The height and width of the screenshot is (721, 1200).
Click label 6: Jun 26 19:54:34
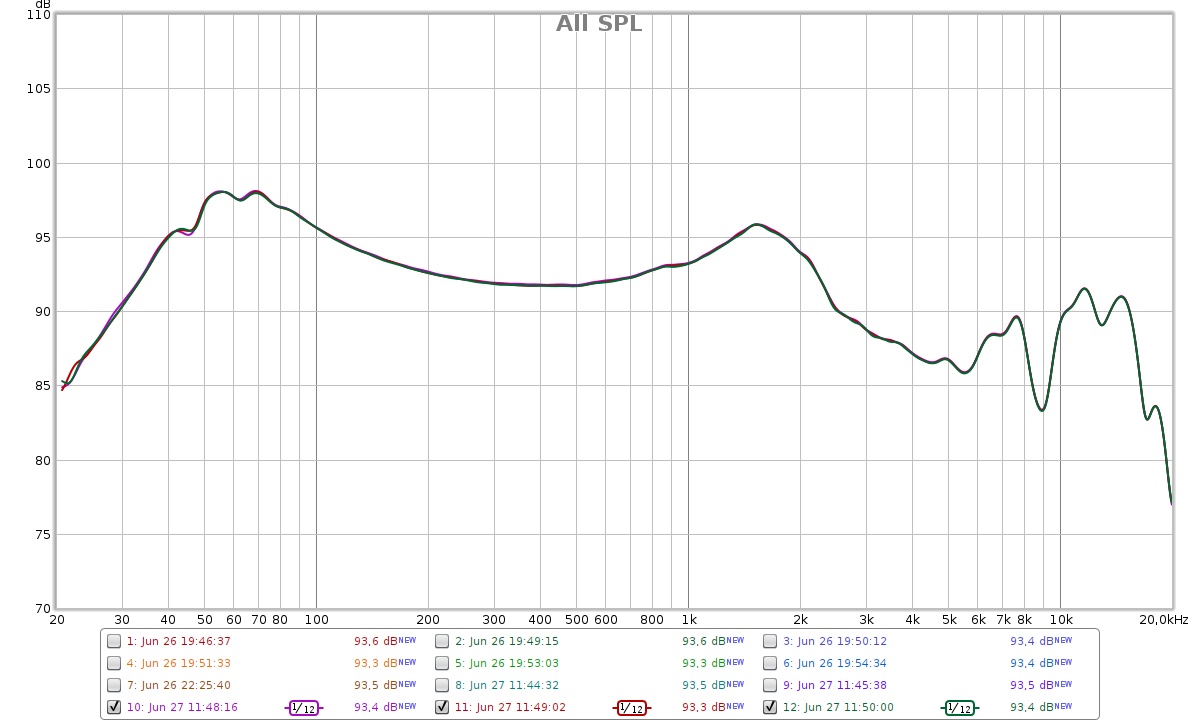pyautogui.click(x=834, y=663)
